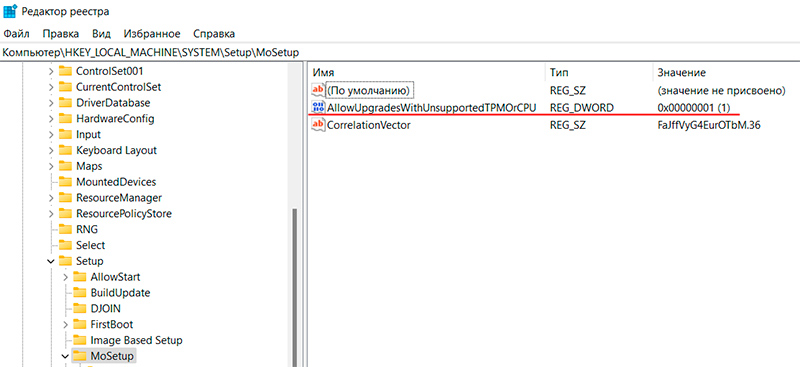Click the registry path address bar

point(400,52)
